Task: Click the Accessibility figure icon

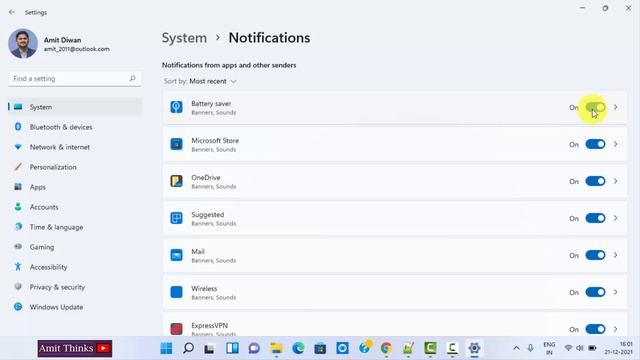Action: pyautogui.click(x=18, y=267)
